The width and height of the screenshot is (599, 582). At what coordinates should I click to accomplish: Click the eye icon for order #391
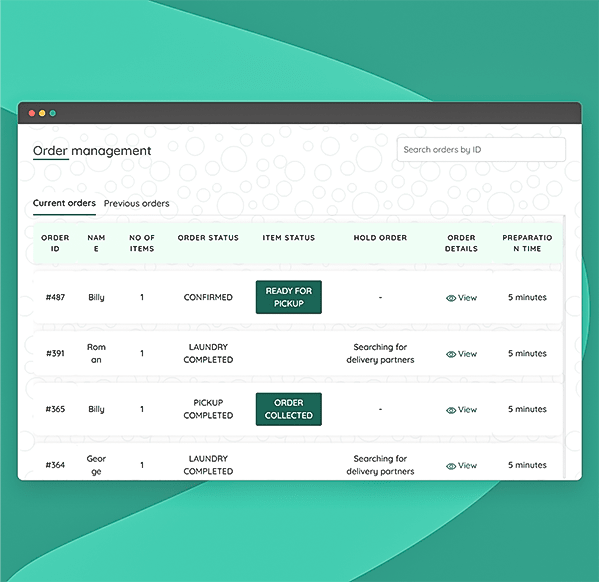[451, 354]
